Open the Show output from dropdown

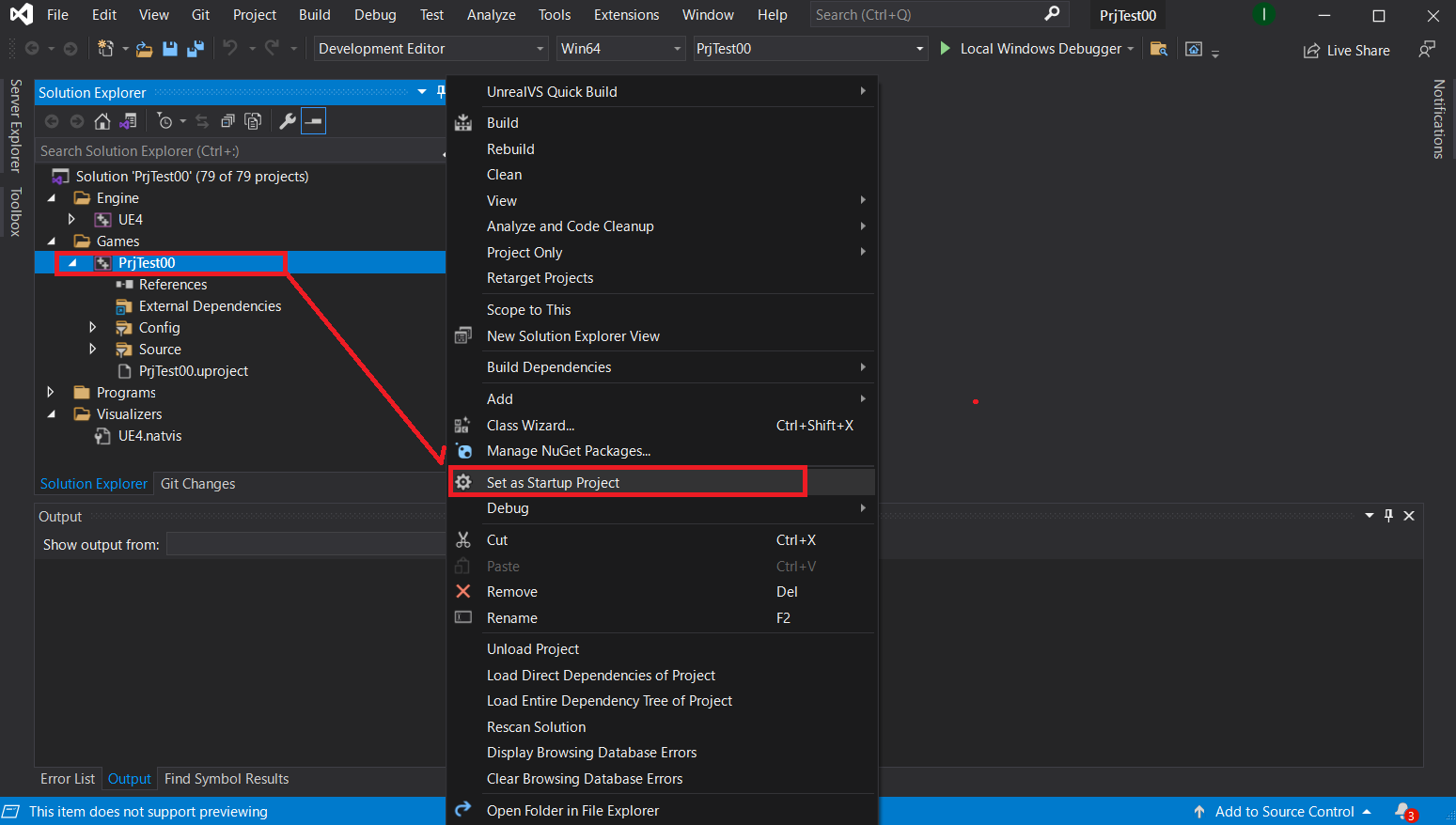tap(305, 544)
